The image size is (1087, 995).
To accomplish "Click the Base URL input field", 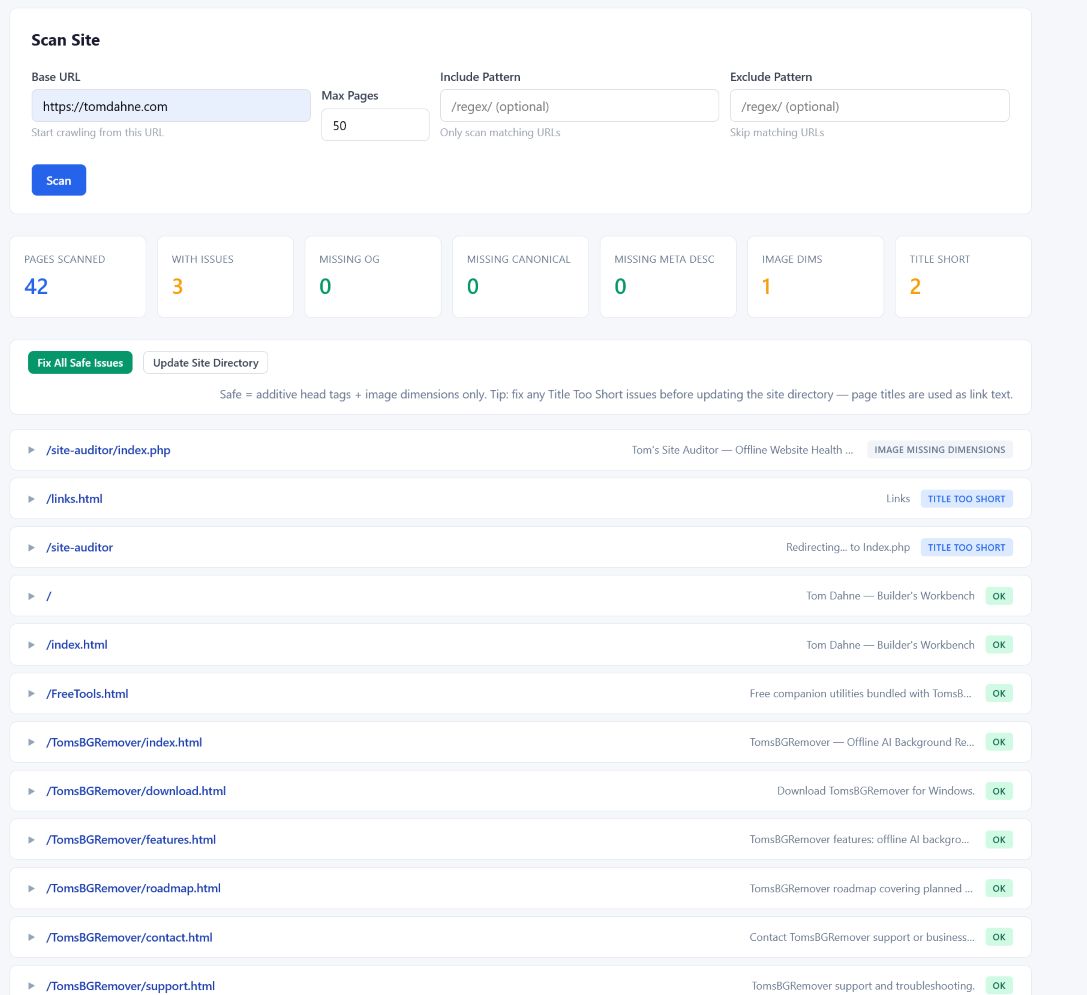I will coord(171,105).
